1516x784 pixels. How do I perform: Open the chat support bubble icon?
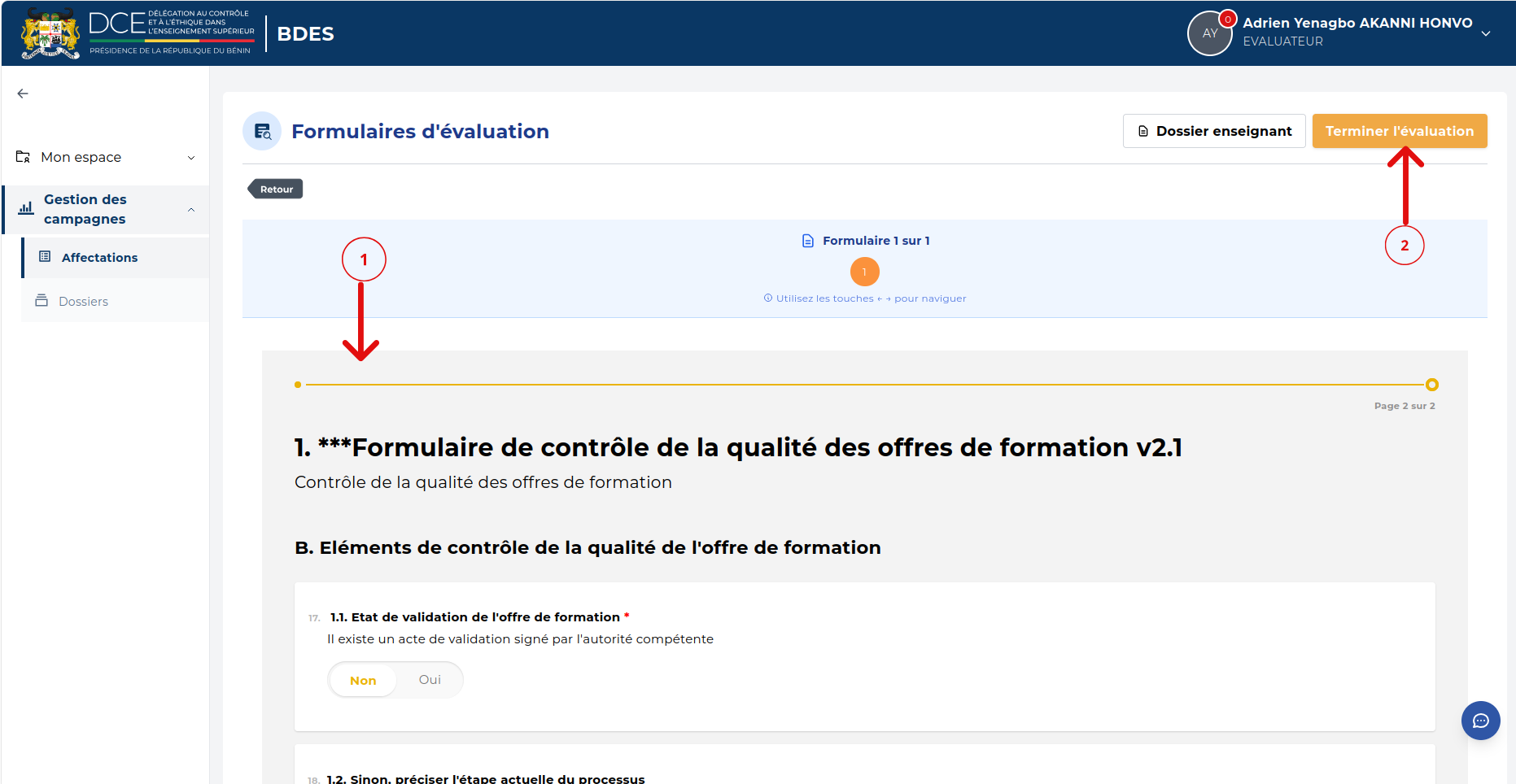click(x=1481, y=721)
